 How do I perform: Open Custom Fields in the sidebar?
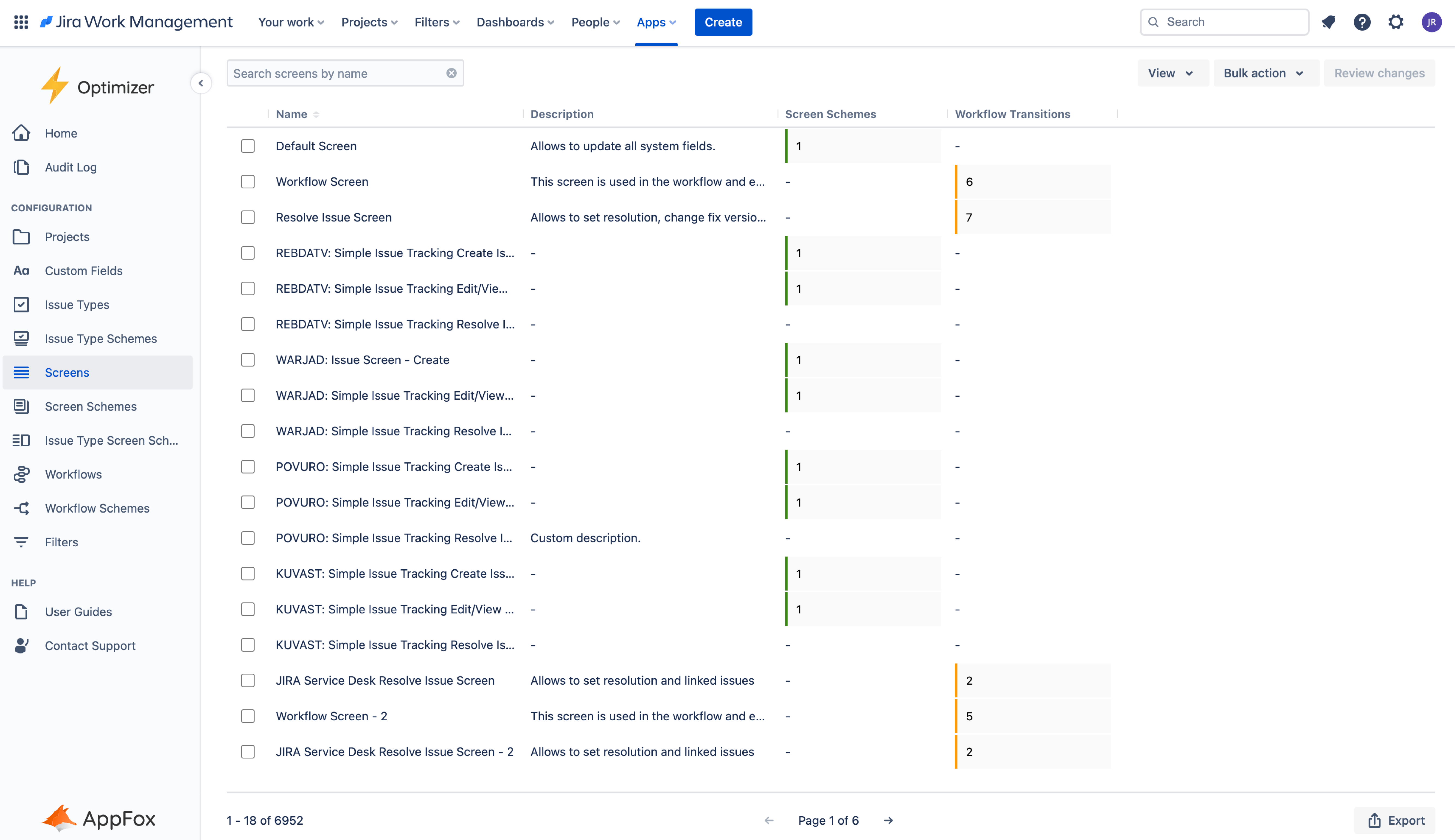pos(84,270)
